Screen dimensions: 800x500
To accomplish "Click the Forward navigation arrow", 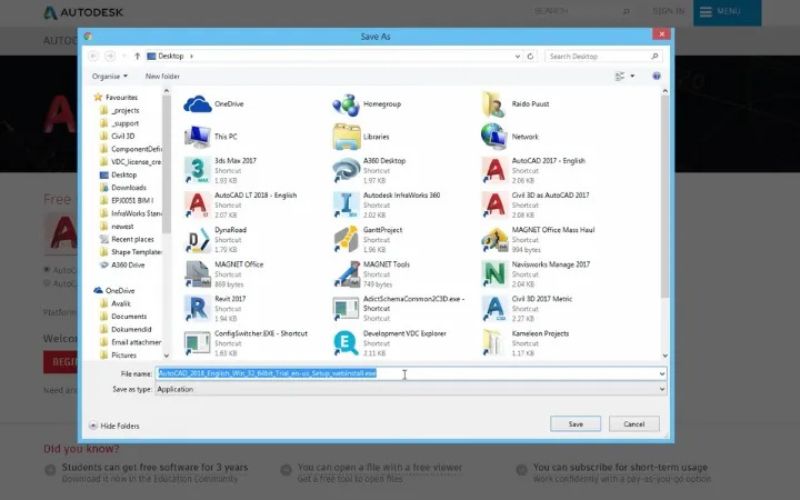I will tap(110, 56).
